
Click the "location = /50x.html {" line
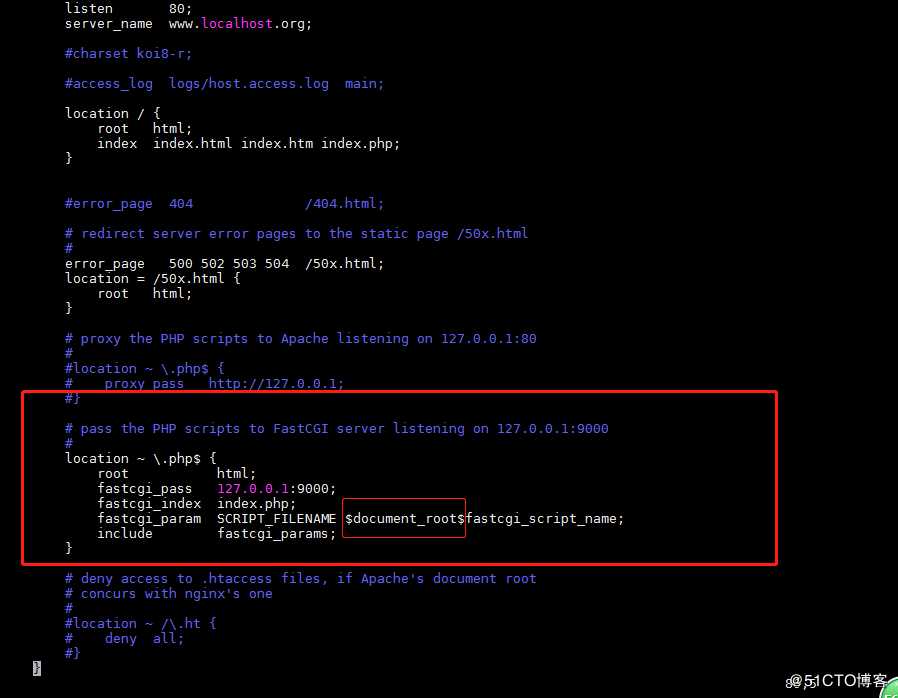152,279
